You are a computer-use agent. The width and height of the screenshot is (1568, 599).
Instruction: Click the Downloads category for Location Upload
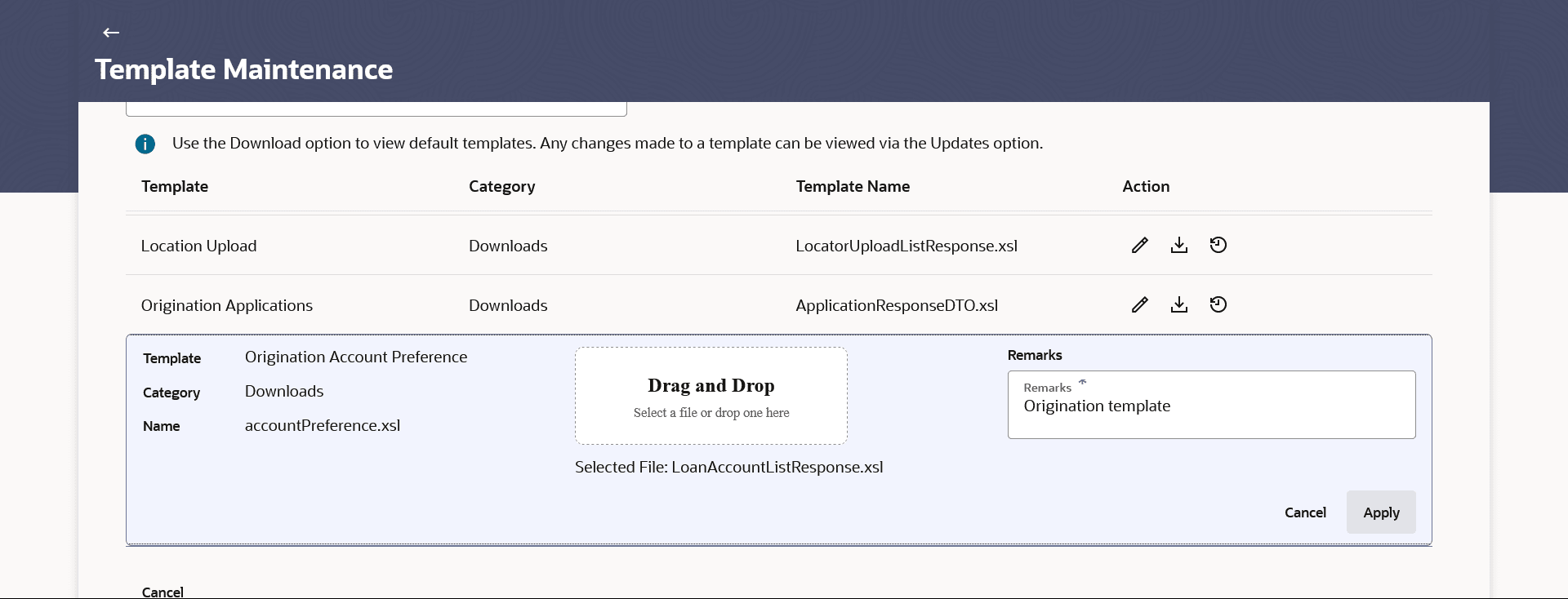508,246
